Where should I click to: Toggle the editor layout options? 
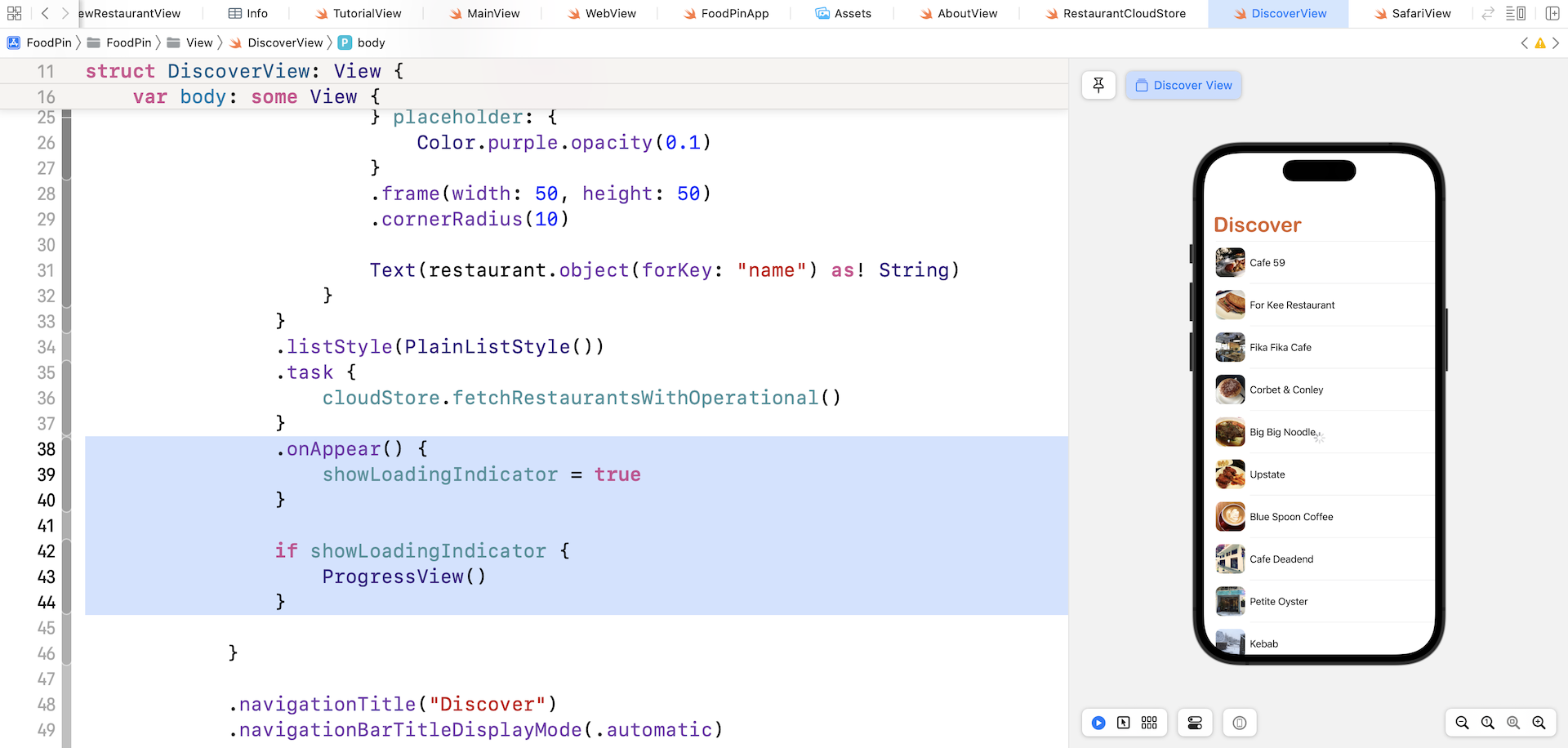click(1516, 13)
